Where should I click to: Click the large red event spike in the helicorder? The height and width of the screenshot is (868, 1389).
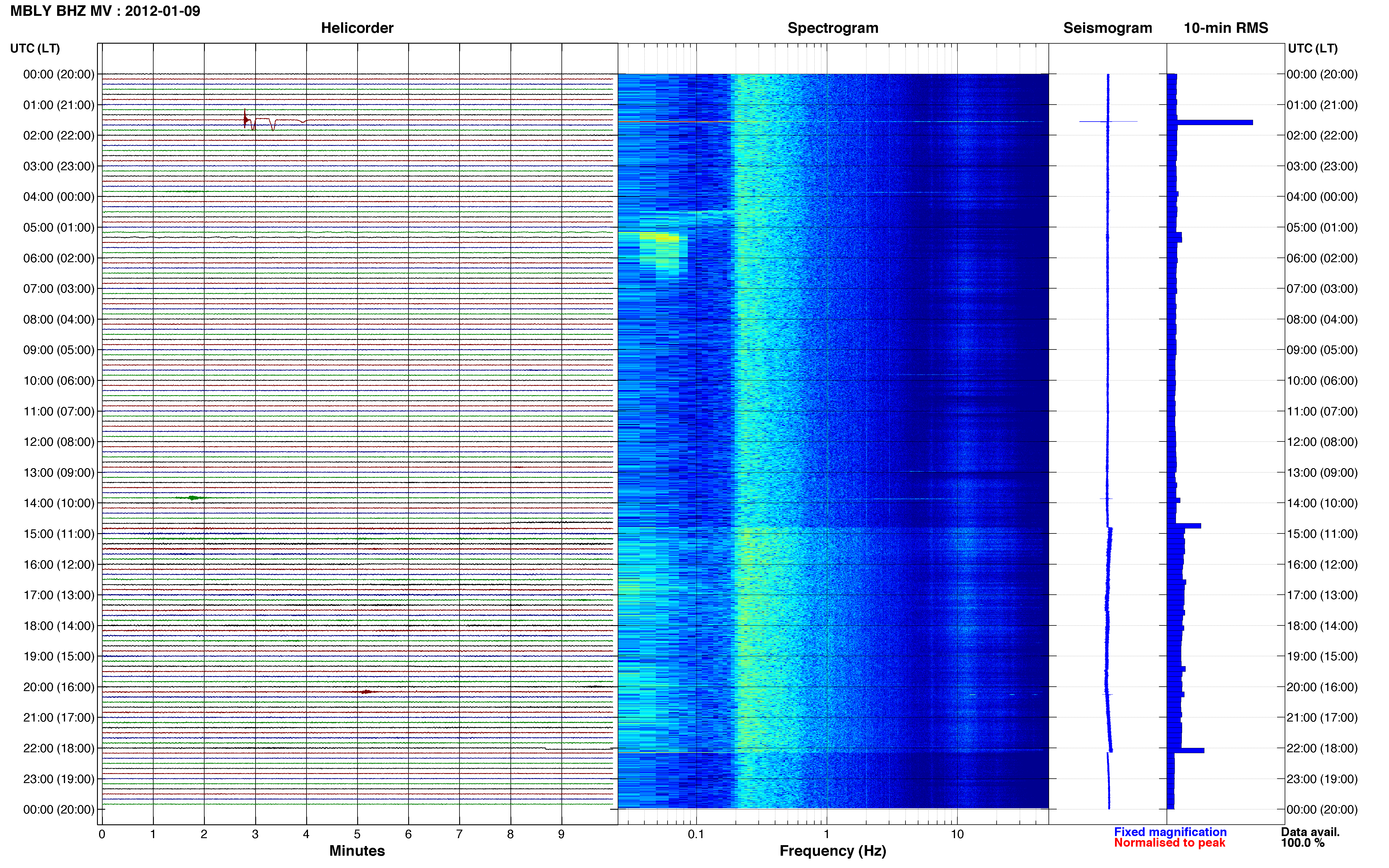246,120
